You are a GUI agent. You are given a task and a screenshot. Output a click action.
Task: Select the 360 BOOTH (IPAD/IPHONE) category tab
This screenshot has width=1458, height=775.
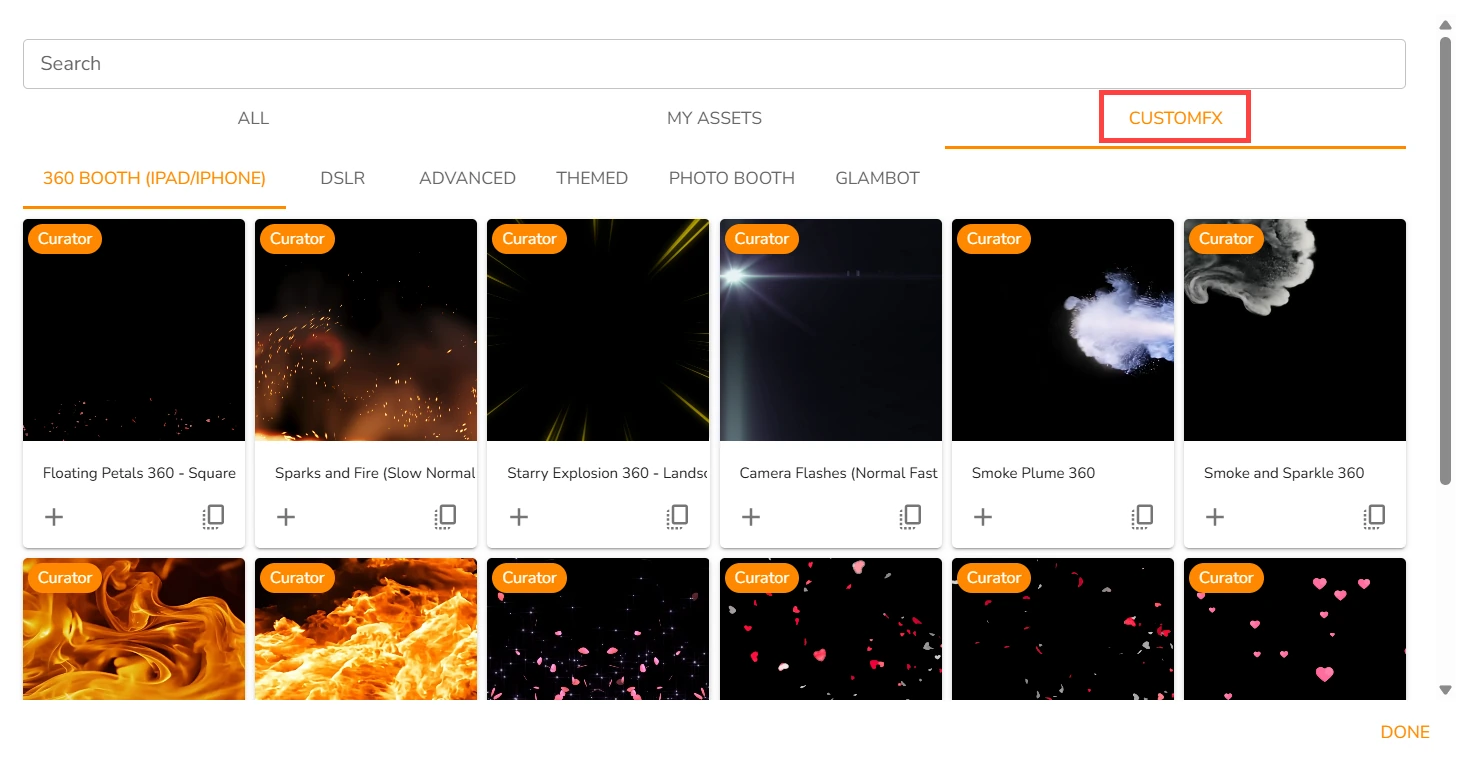(x=154, y=179)
